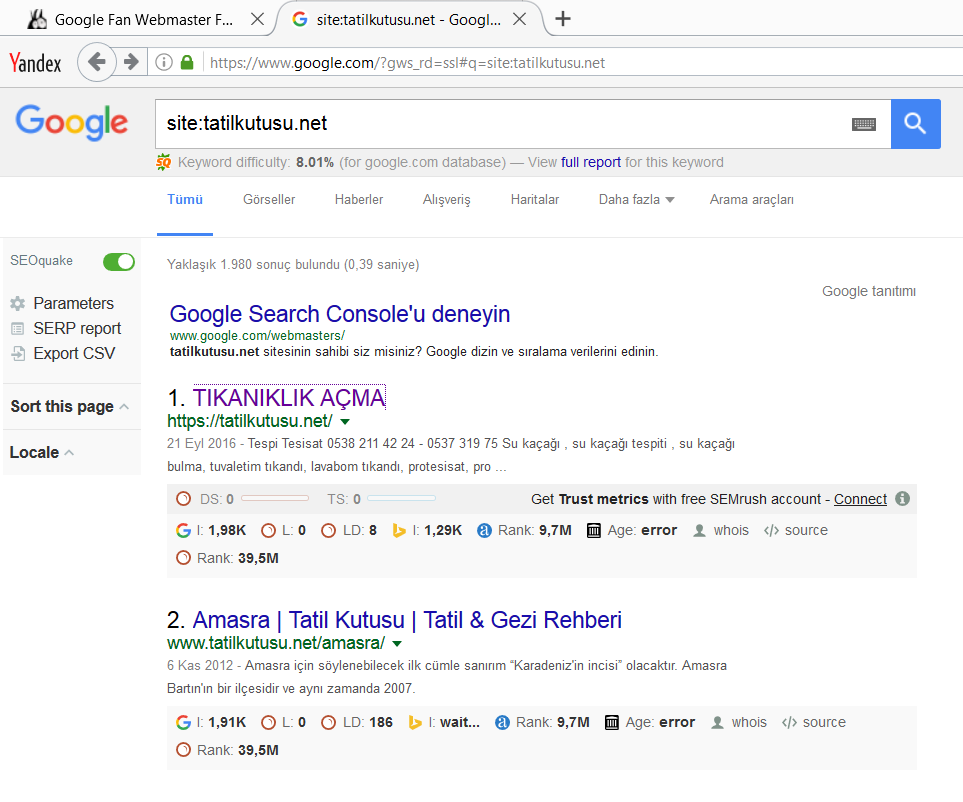Click the blue magnifier search button
963x802 pixels.
pos(915,123)
